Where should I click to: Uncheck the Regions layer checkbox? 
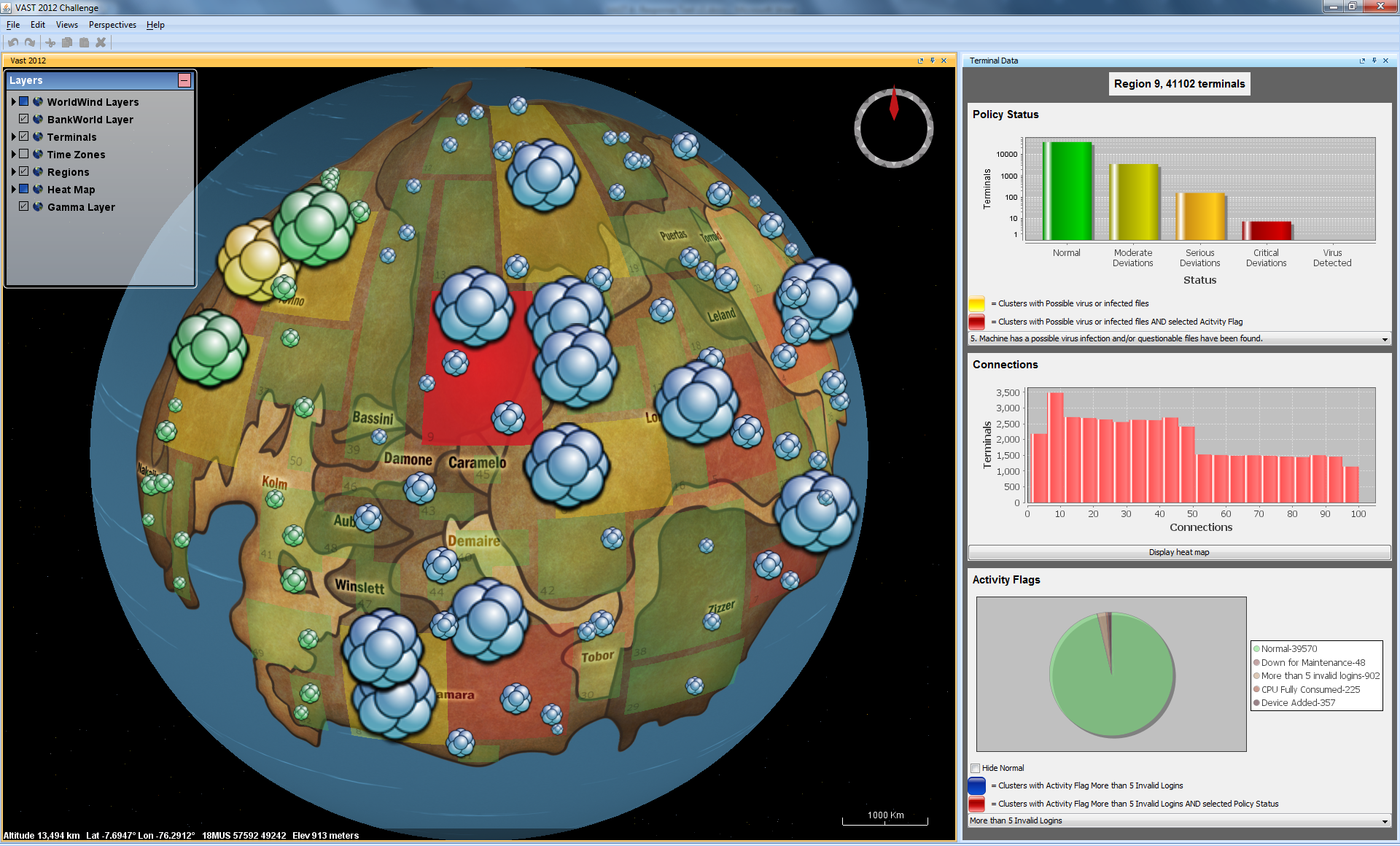(24, 171)
